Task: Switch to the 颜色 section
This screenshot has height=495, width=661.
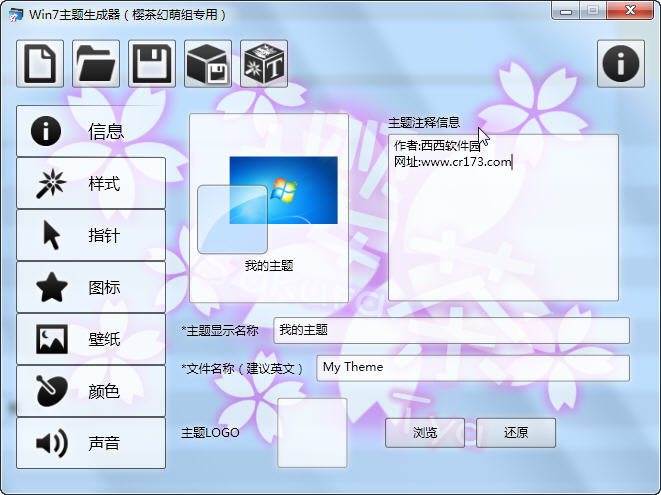Action: 91,391
